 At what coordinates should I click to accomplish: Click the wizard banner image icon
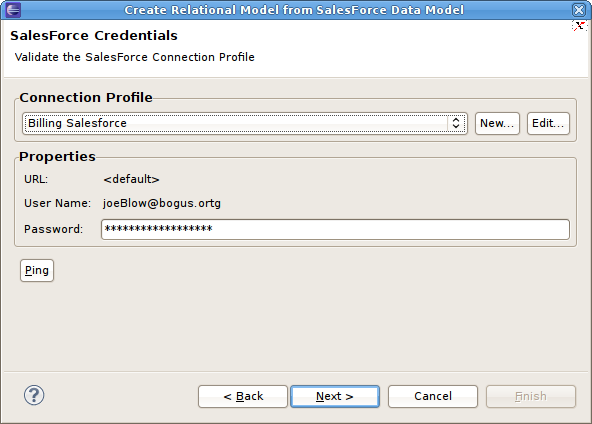click(x=579, y=26)
